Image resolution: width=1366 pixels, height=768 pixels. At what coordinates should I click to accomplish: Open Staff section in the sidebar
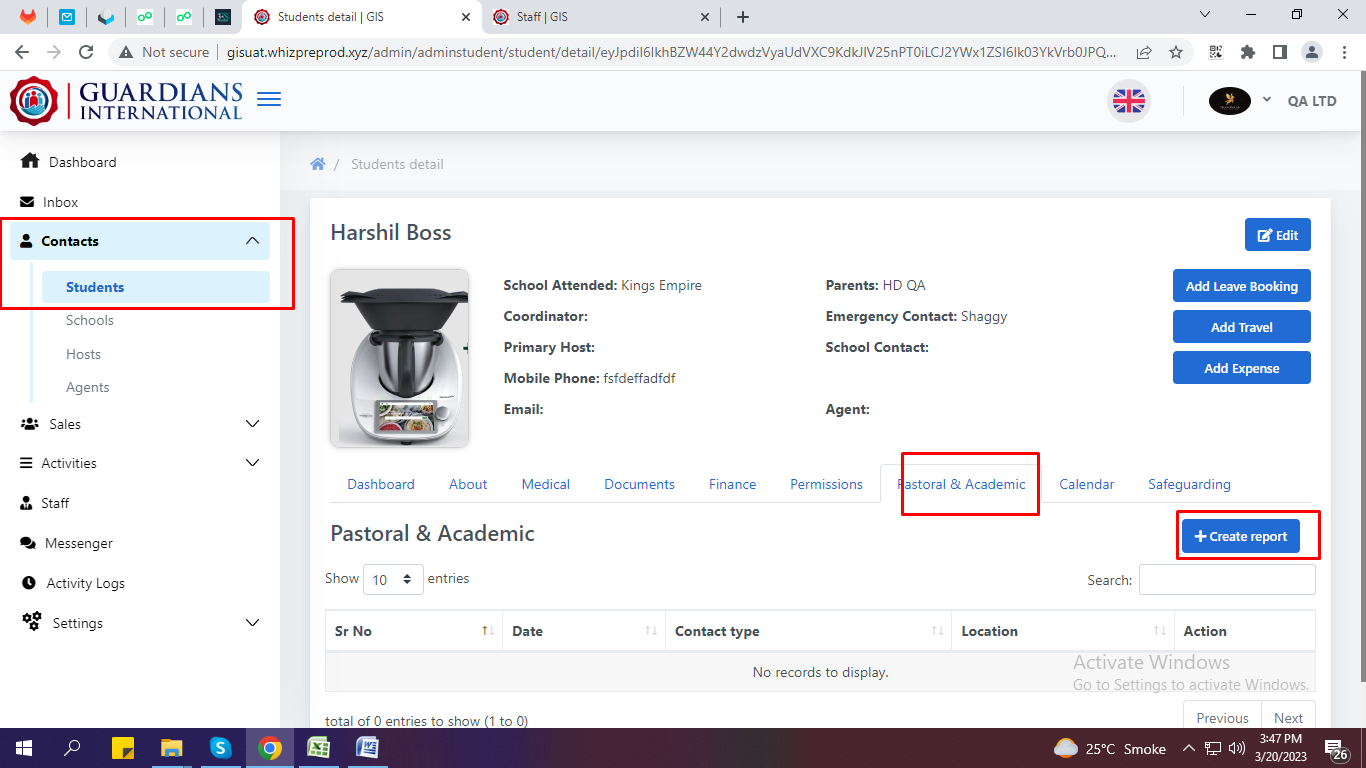[55, 503]
